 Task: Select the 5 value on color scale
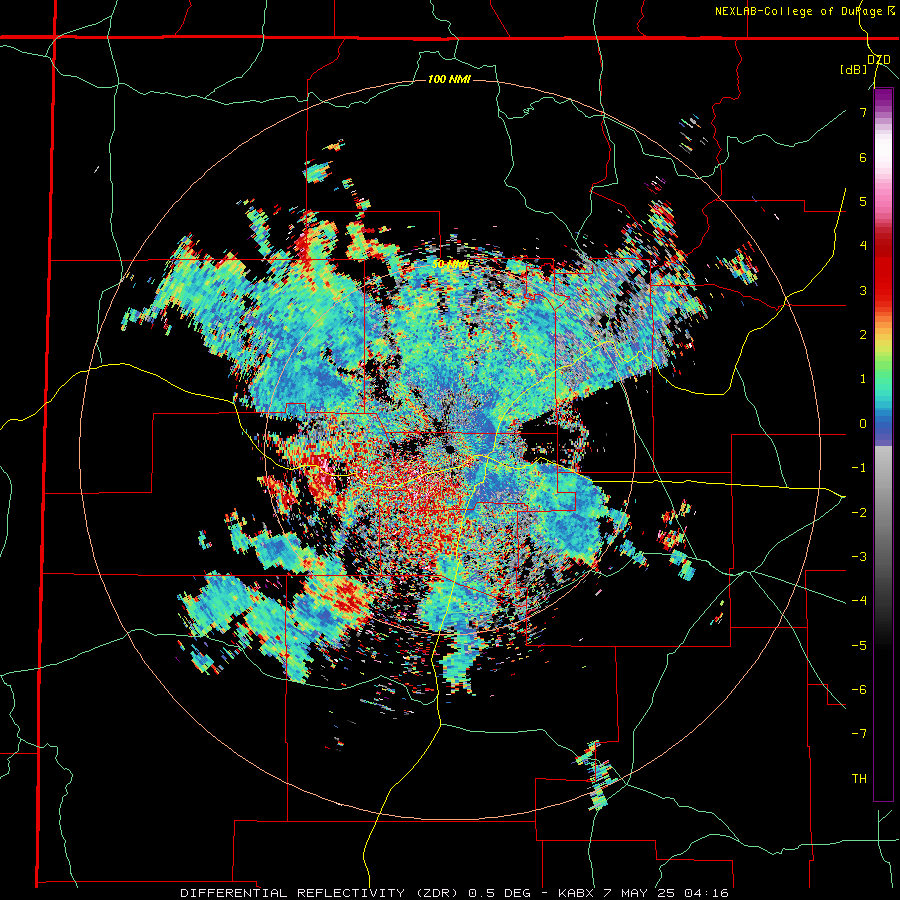coord(863,201)
